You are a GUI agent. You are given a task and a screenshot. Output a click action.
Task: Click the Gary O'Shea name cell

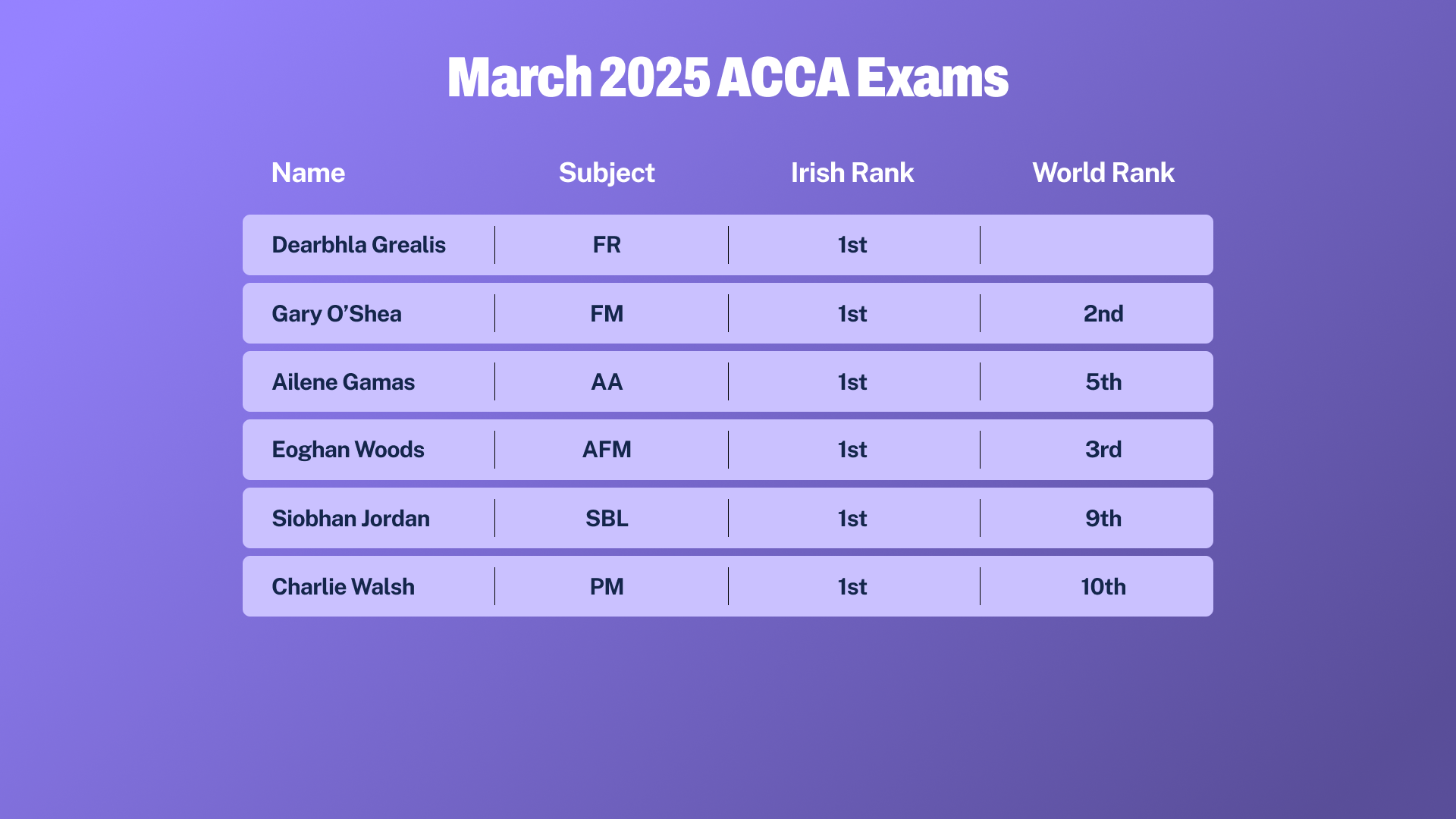point(337,314)
